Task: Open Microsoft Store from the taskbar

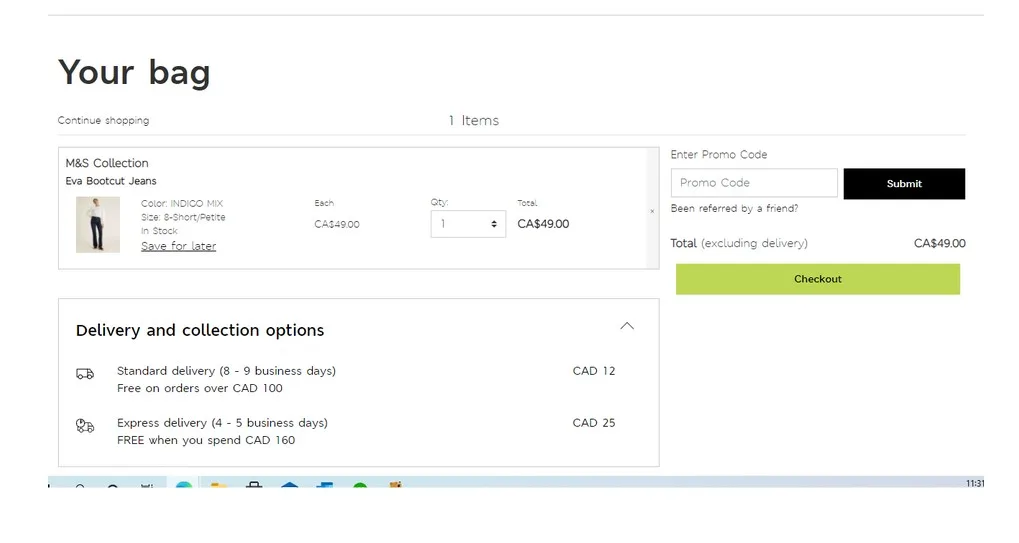Action: click(x=254, y=487)
